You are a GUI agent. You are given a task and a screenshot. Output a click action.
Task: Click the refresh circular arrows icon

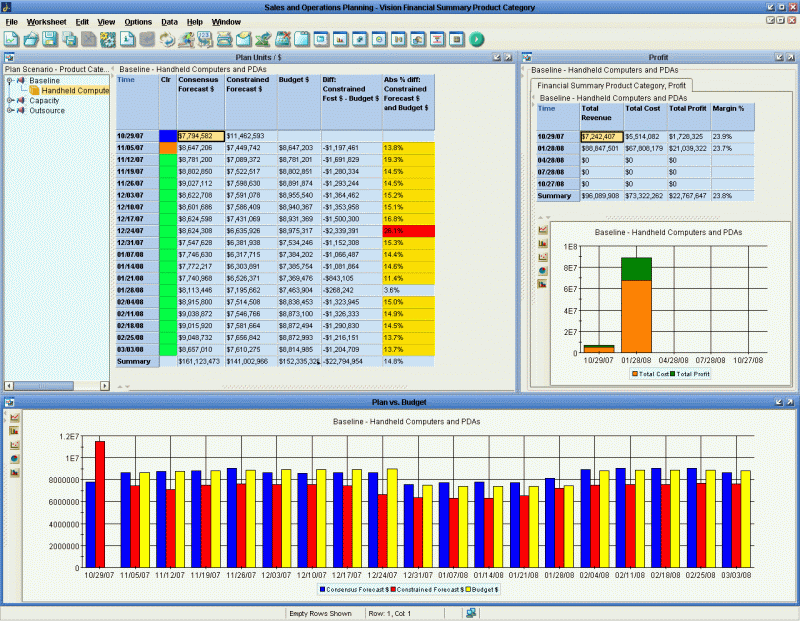coord(166,39)
